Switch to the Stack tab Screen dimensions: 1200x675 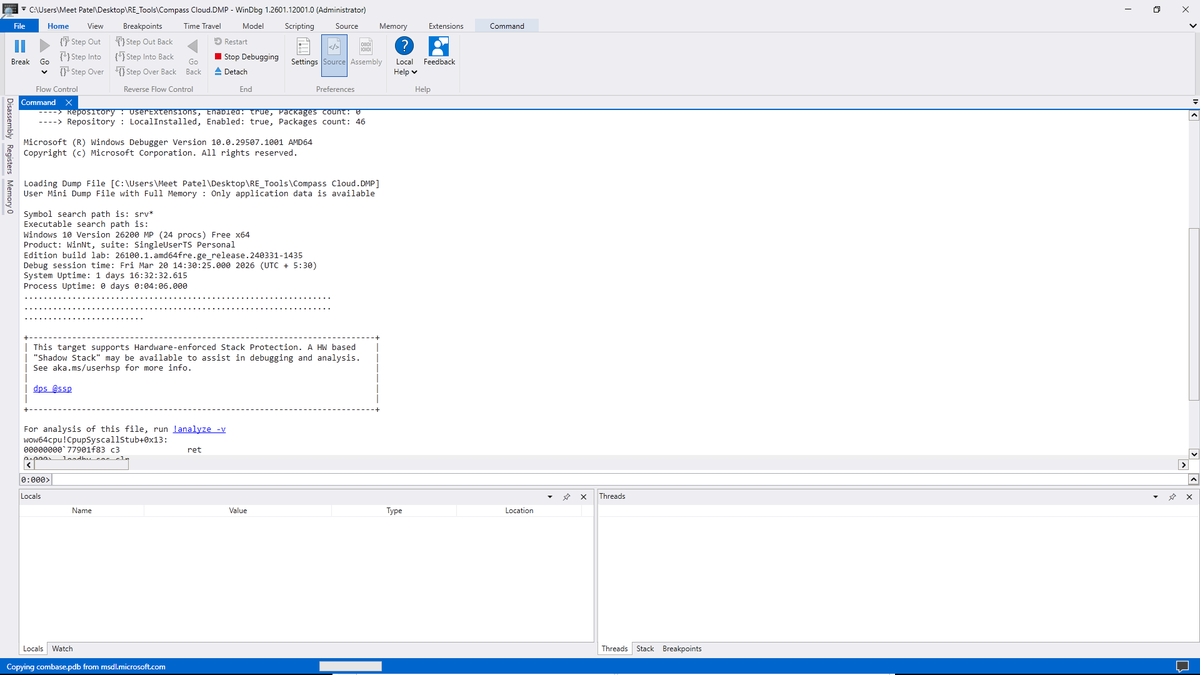[645, 649]
